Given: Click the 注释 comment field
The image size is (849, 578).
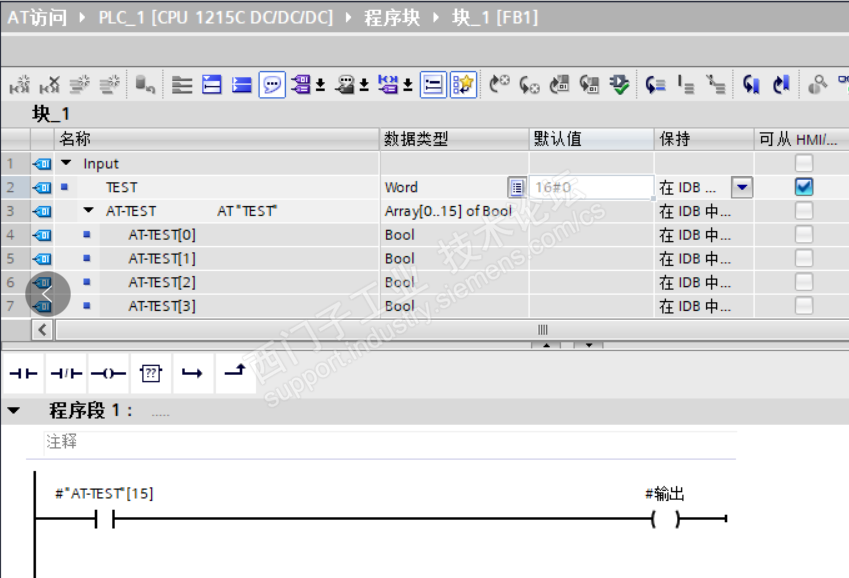Looking at the screenshot, I should tap(390, 442).
